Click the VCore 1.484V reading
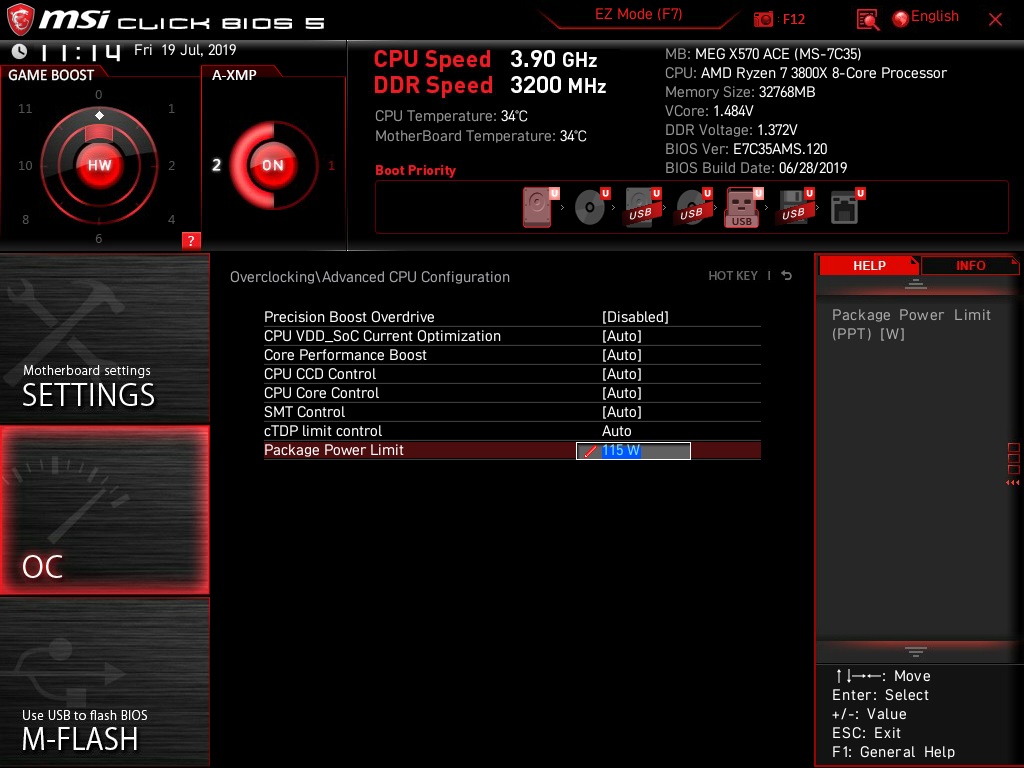The height and width of the screenshot is (768, 1024). click(709, 111)
